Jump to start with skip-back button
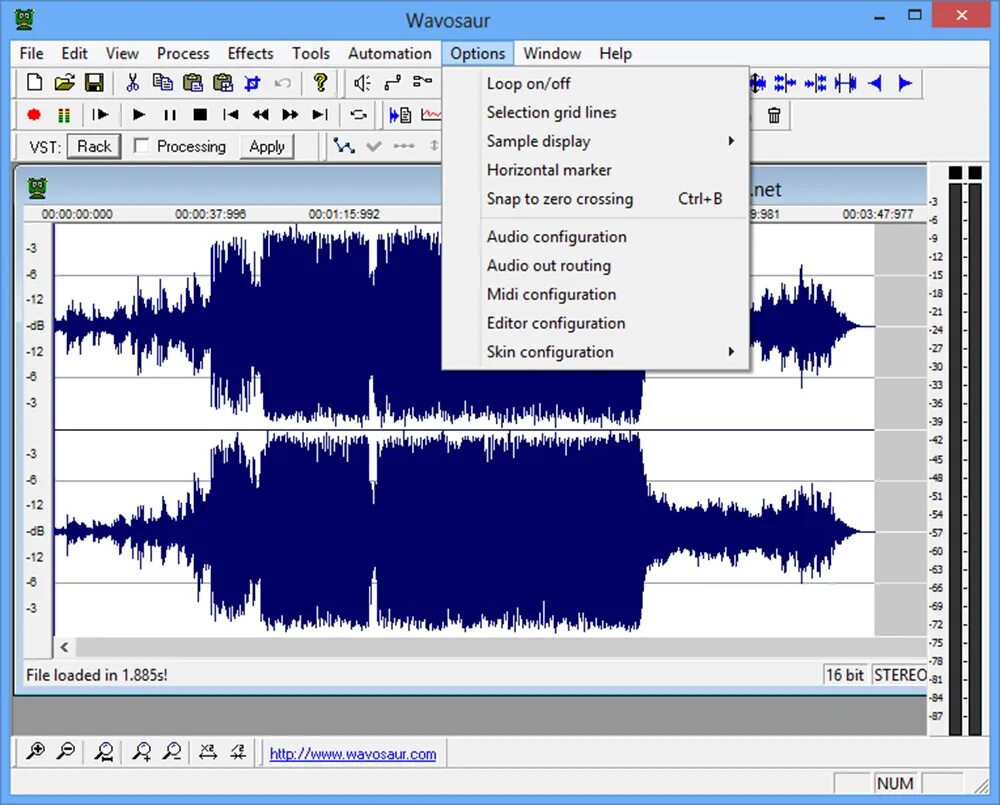 [x=231, y=115]
